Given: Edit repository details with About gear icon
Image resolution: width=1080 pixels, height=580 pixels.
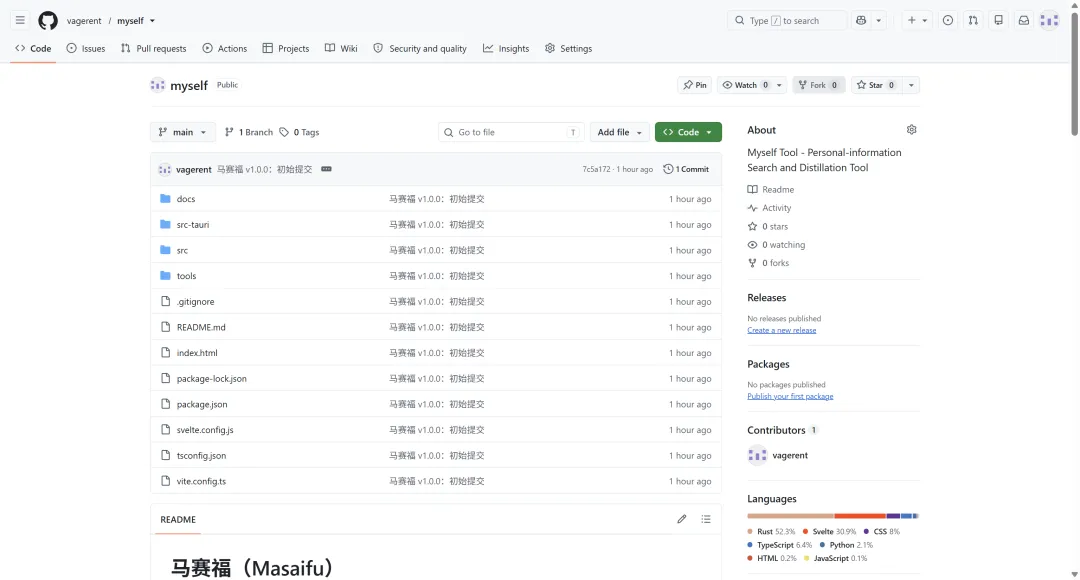Looking at the screenshot, I should click(x=911, y=130).
